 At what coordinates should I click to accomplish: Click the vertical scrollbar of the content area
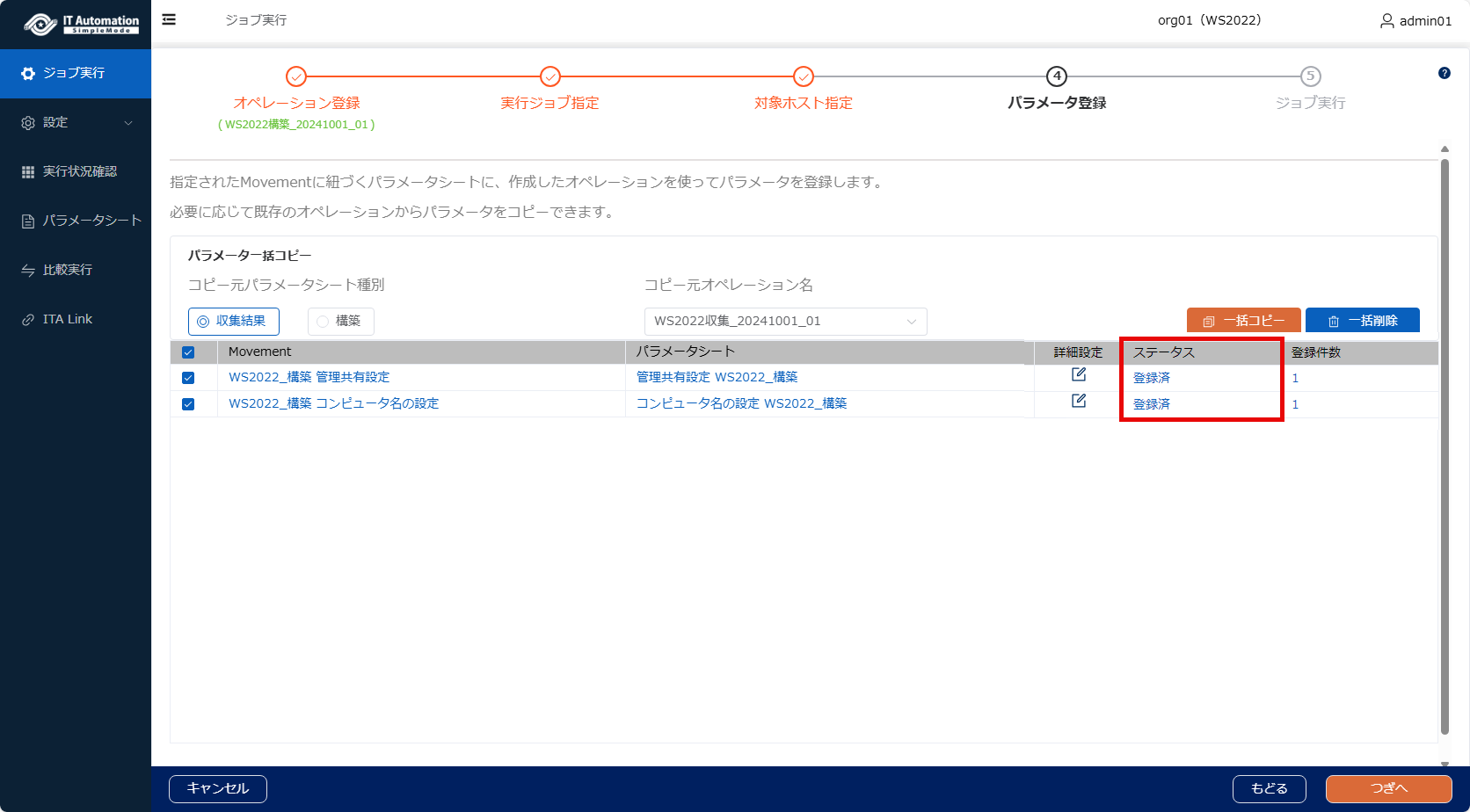click(x=1445, y=439)
